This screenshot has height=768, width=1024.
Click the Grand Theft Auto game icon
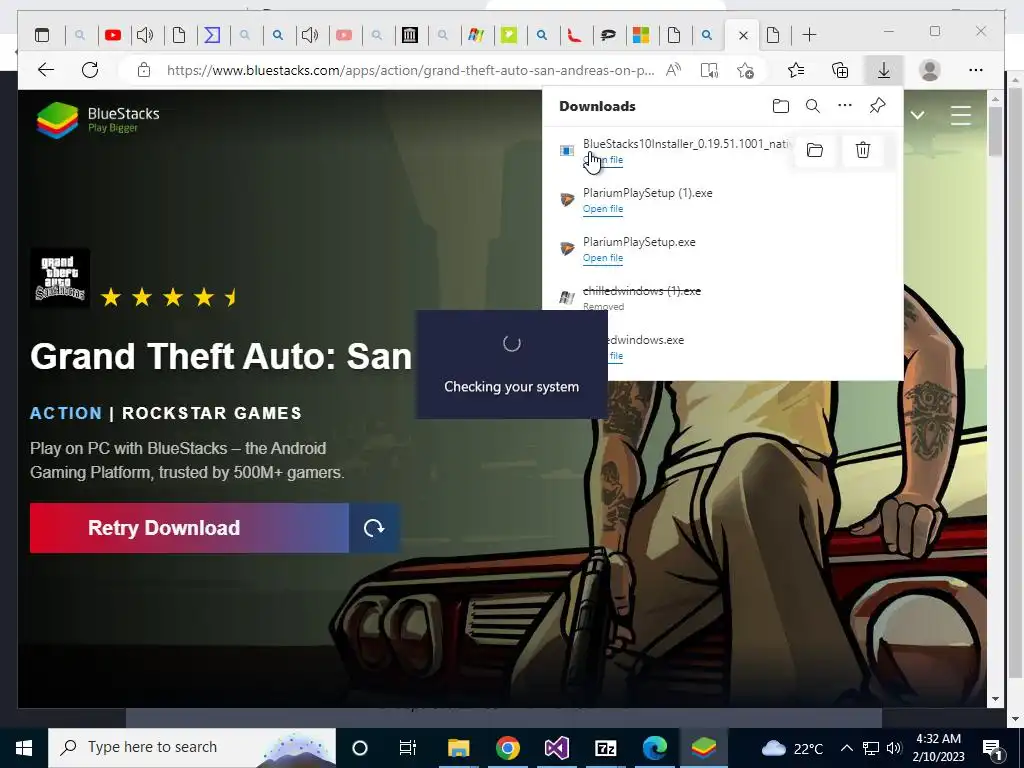click(x=60, y=278)
